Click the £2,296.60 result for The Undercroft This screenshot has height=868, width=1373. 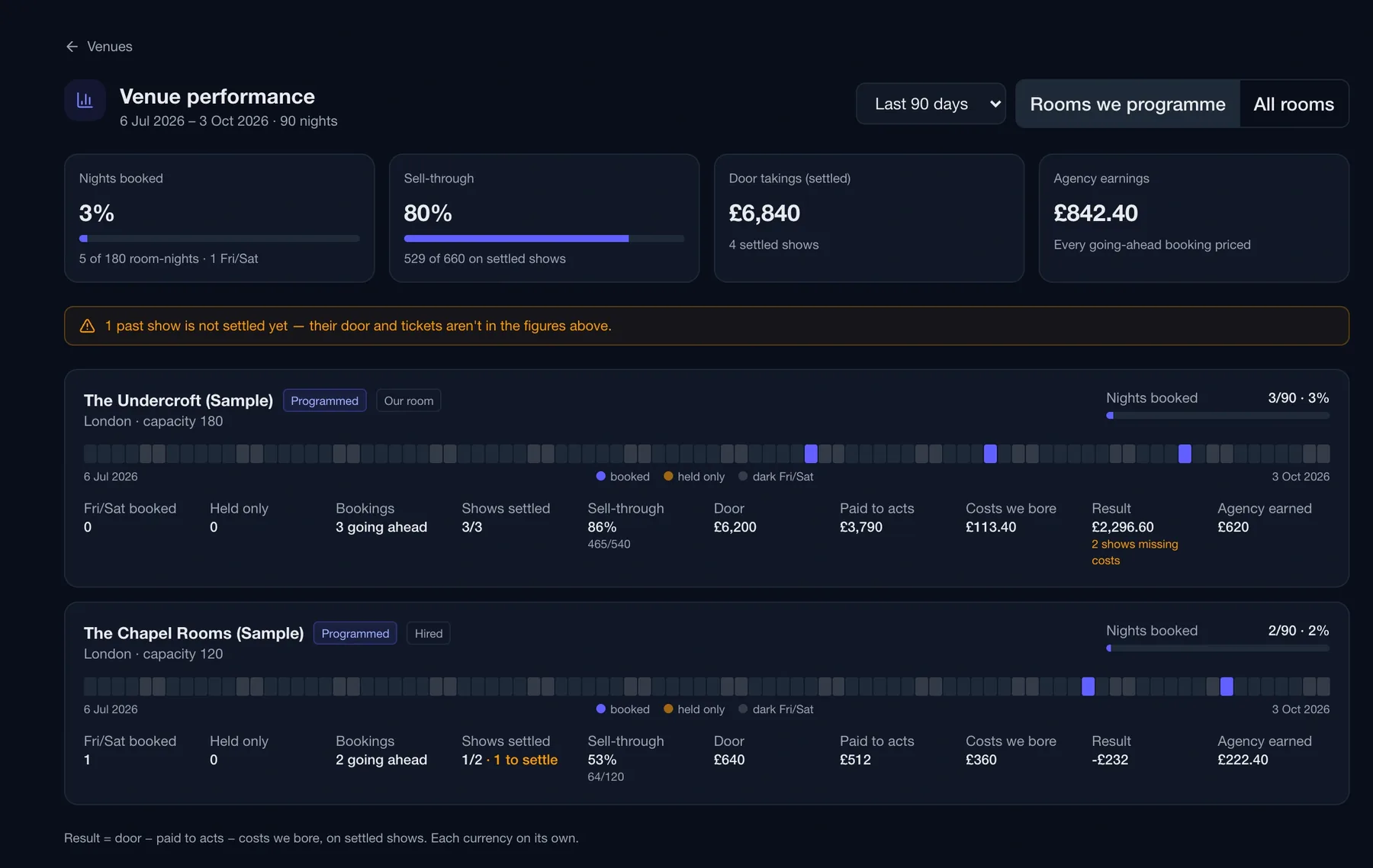[x=1123, y=527]
